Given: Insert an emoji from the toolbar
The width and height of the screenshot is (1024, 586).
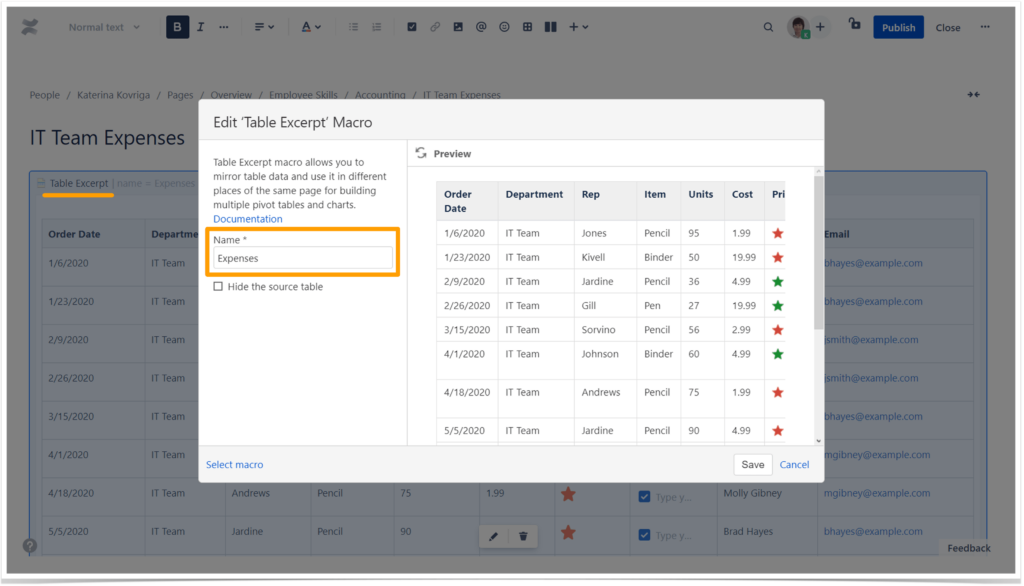Looking at the screenshot, I should tap(503, 27).
